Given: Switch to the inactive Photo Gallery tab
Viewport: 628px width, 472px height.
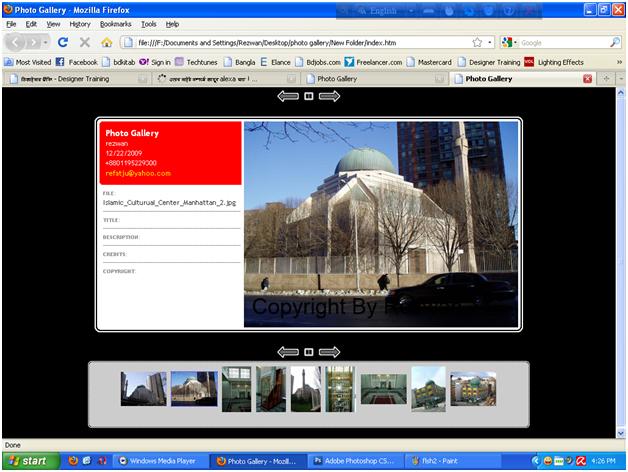Looking at the screenshot, I should 374,79.
